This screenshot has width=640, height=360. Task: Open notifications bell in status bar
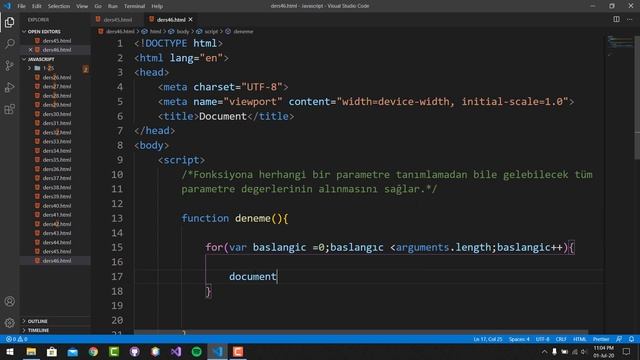631,339
